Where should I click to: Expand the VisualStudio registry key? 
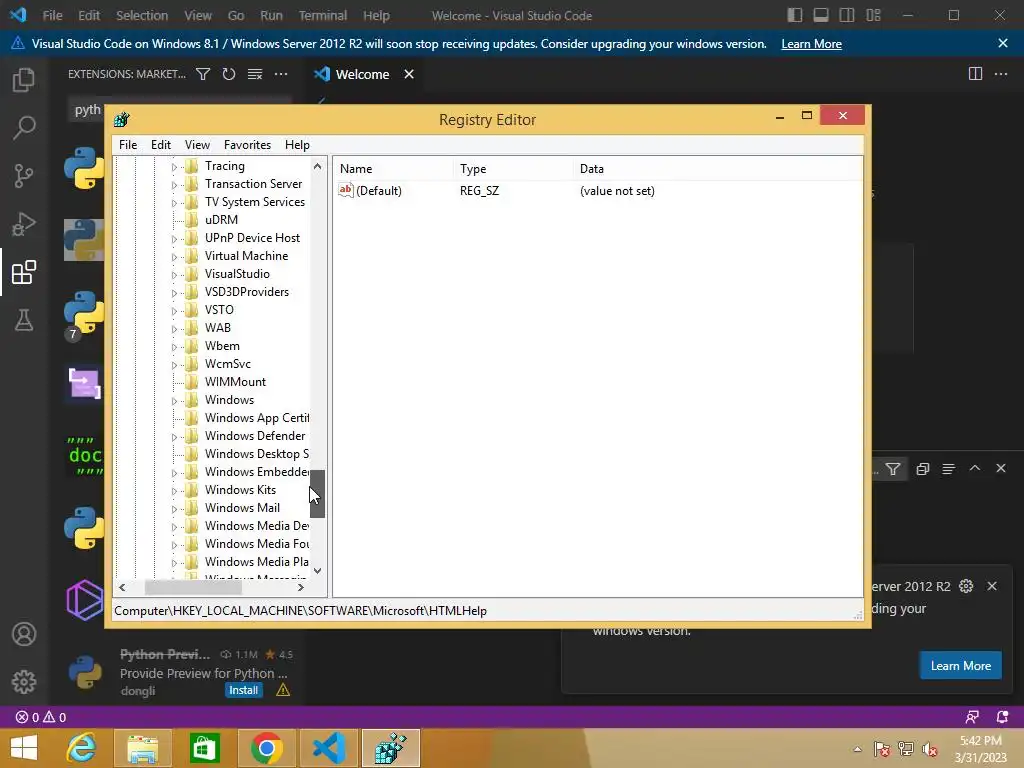click(x=174, y=275)
